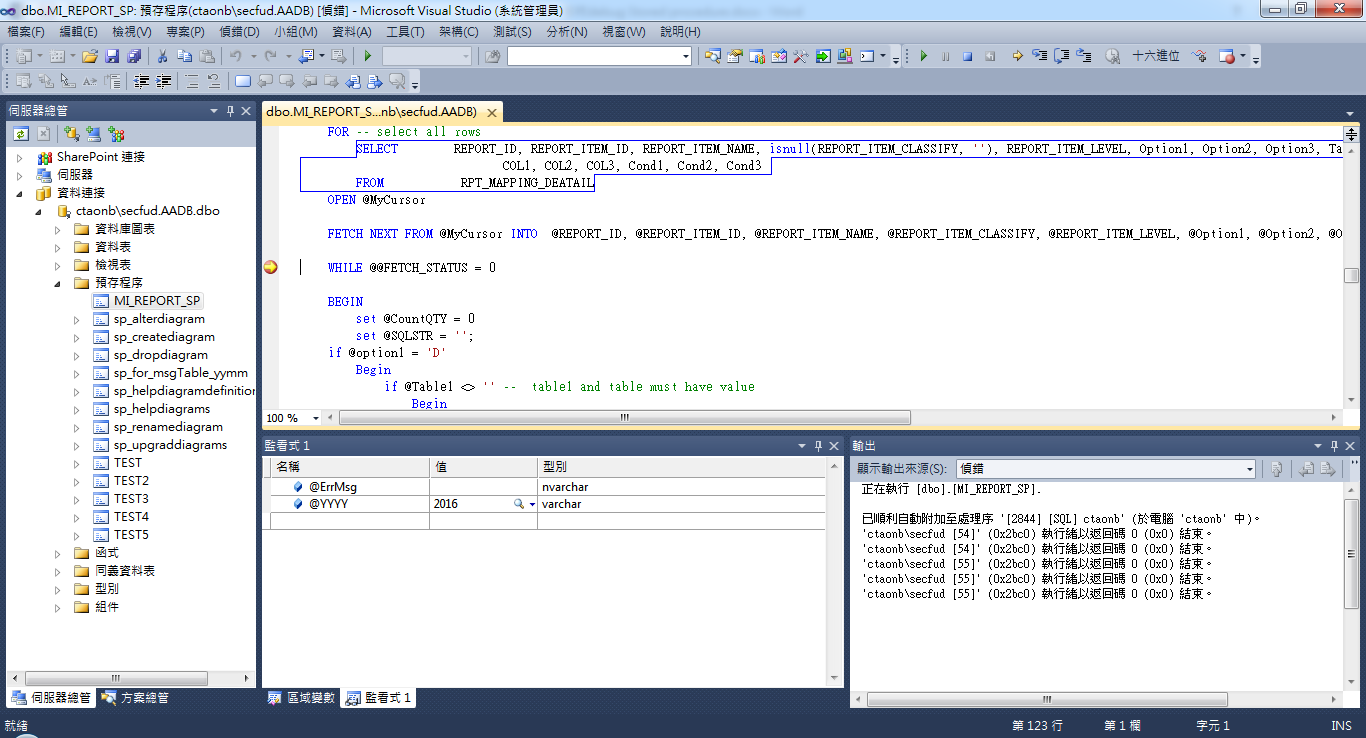
Task: Open the 顯示輸出來源 dropdown in 輸出 panel
Action: (1248, 468)
